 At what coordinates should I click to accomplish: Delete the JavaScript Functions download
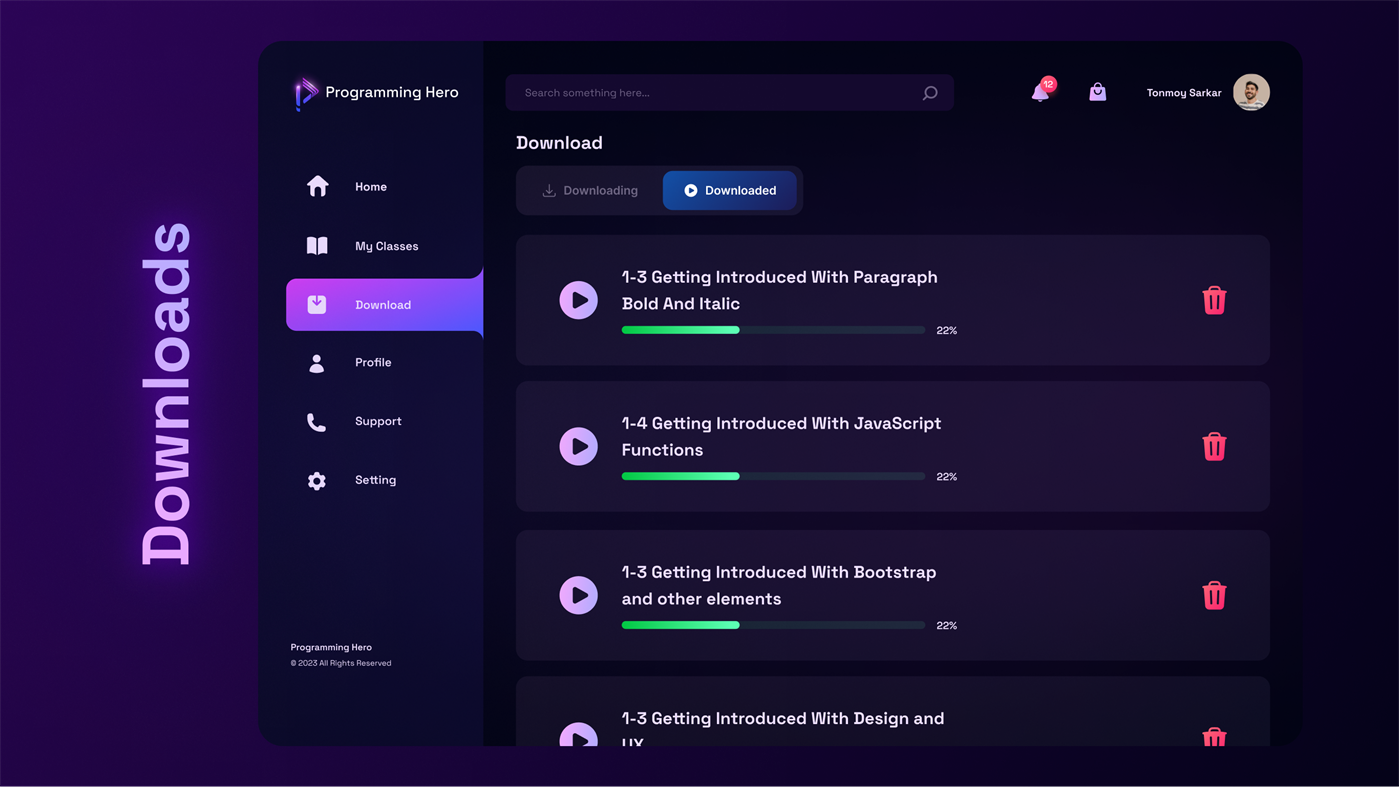point(1214,446)
